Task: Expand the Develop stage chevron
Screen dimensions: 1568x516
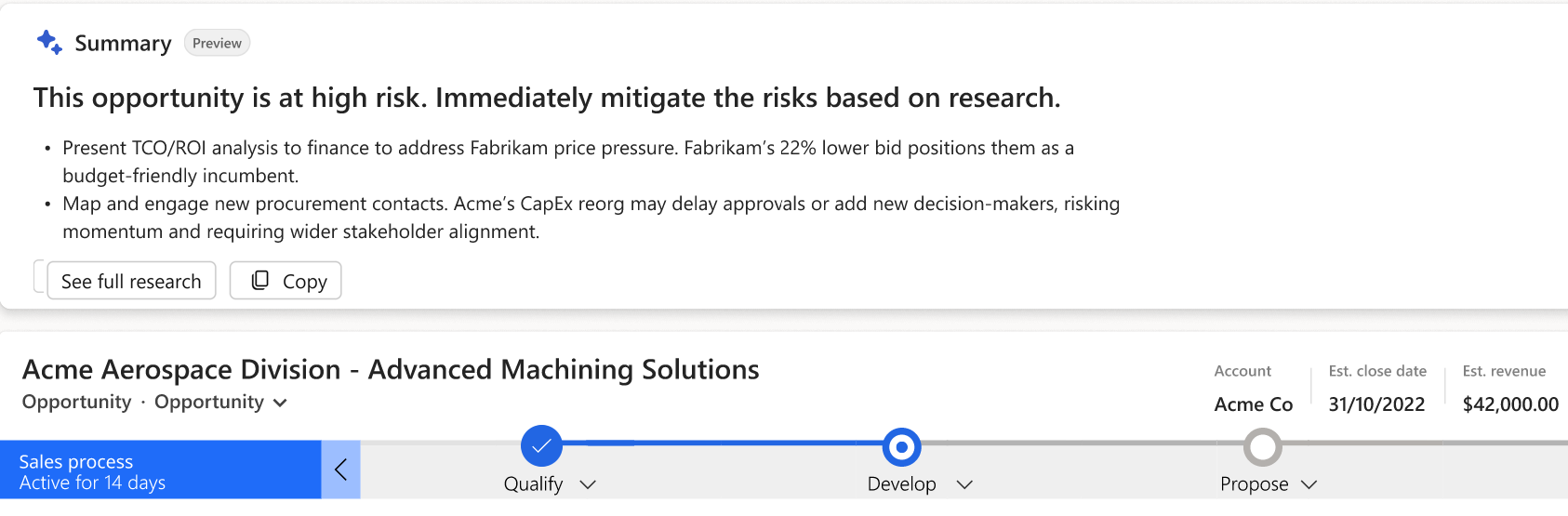Action: 964,484
